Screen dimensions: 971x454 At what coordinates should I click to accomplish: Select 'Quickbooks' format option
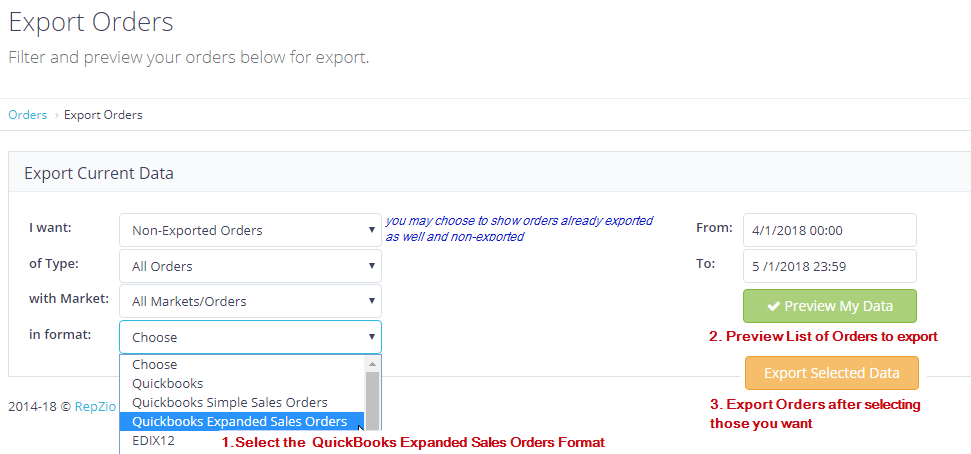click(x=242, y=383)
